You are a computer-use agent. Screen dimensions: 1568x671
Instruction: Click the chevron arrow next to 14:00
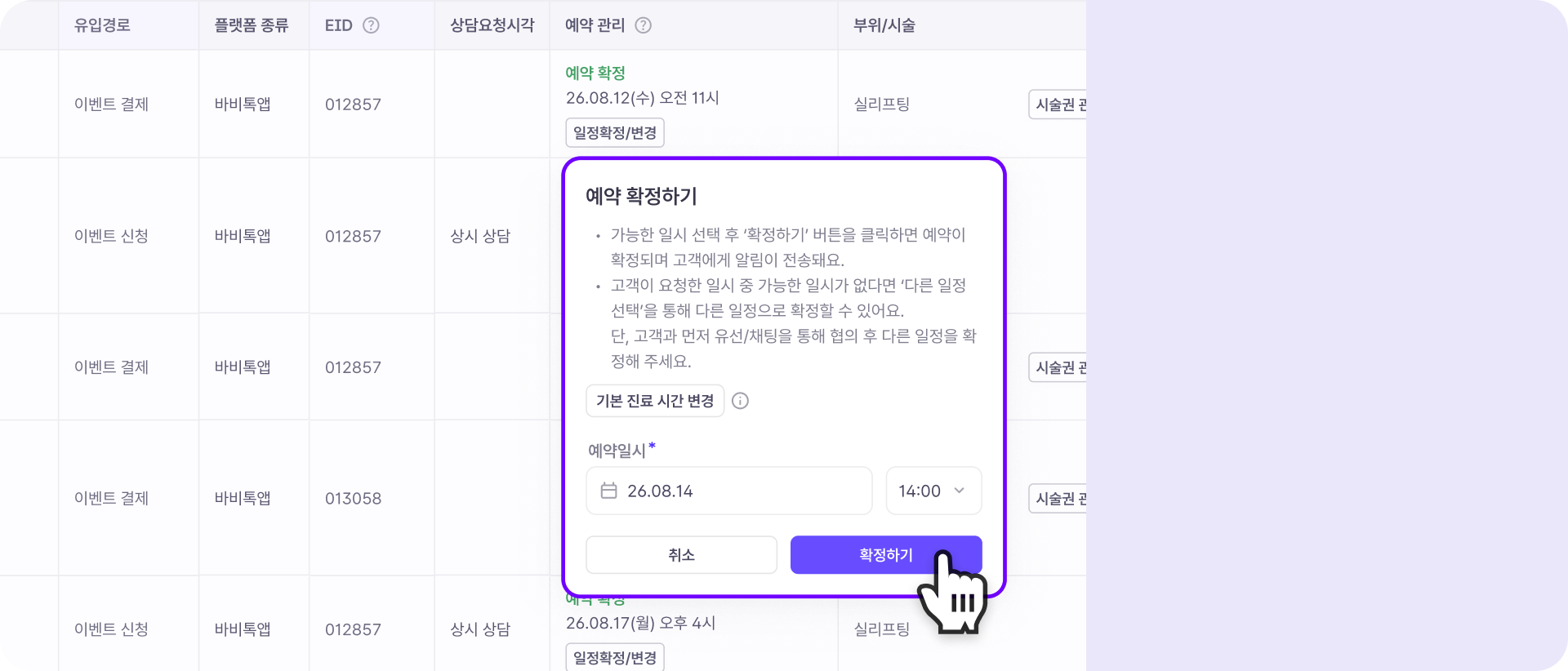click(960, 491)
